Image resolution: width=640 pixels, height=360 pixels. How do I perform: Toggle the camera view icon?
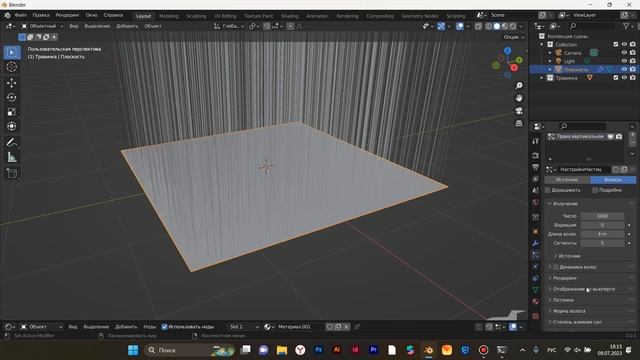519,111
